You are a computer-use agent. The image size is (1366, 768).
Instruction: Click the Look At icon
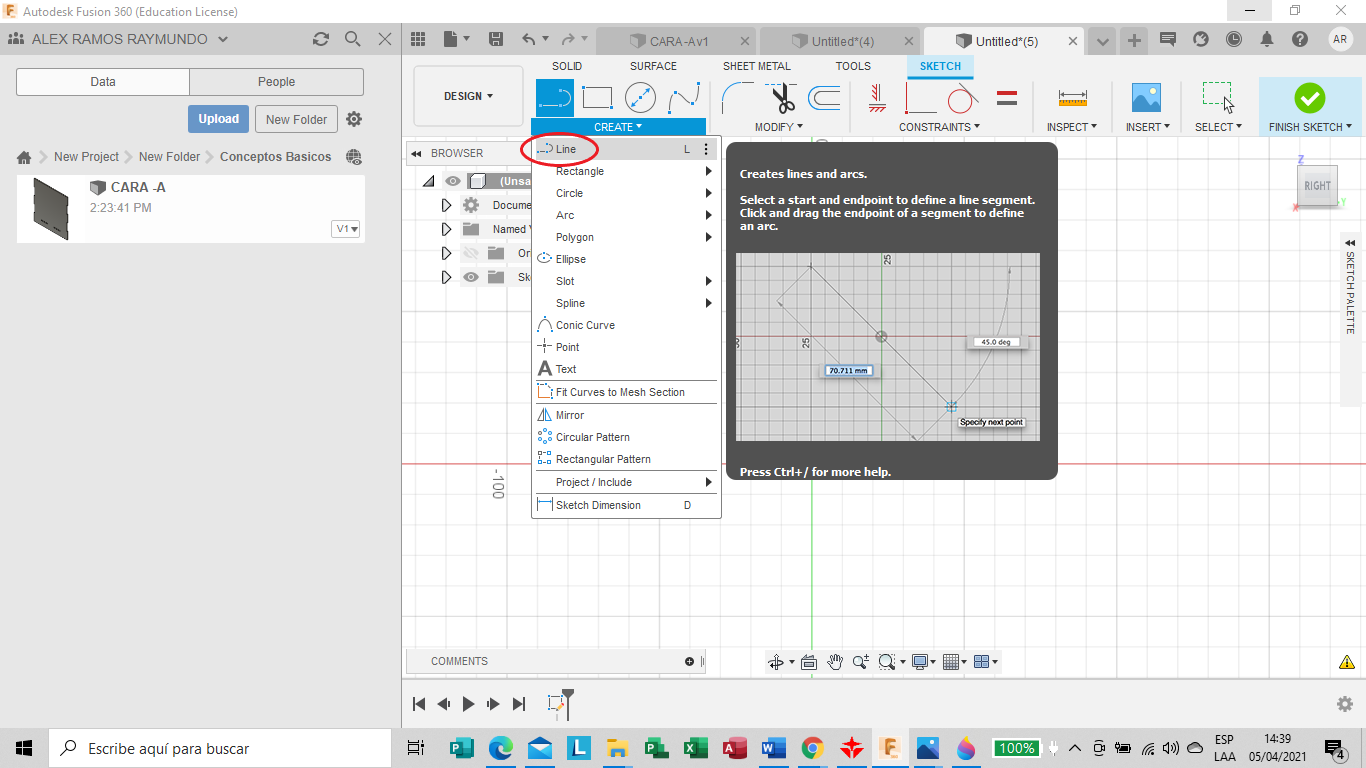(809, 662)
